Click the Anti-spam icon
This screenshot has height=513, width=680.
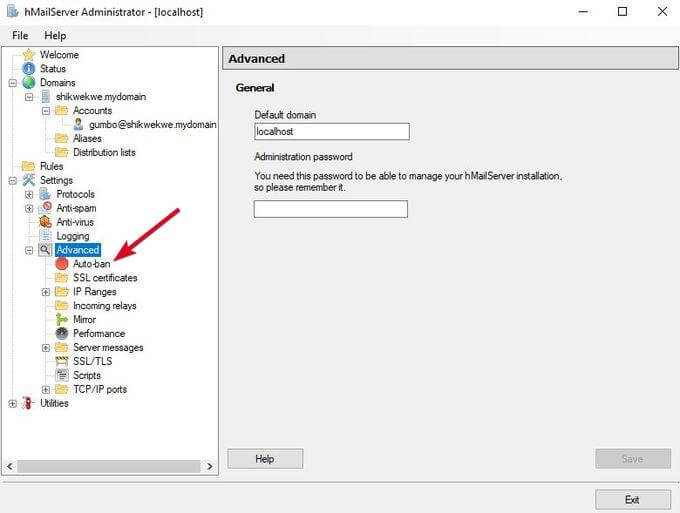click(x=45, y=208)
